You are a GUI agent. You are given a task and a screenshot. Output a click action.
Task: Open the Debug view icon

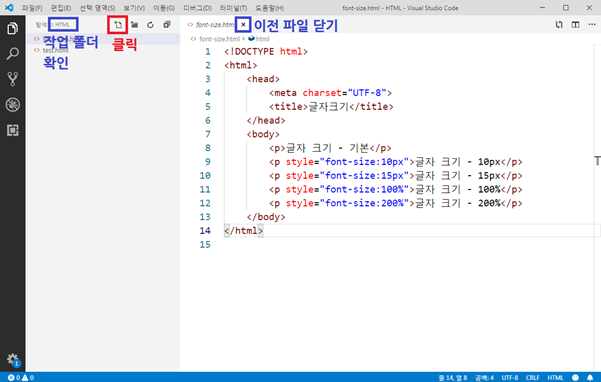coord(12,105)
